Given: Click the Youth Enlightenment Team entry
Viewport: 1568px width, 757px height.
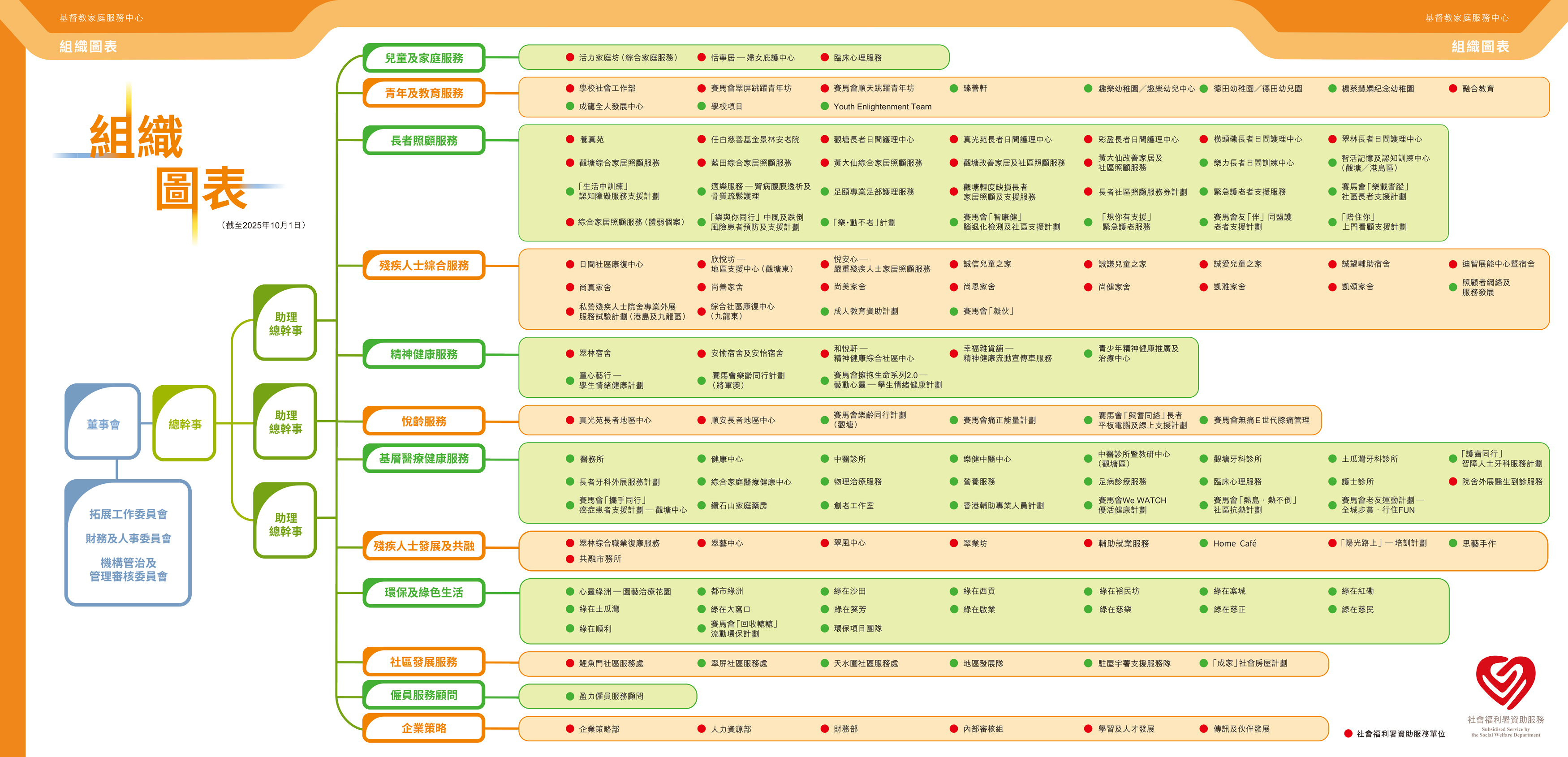Looking at the screenshot, I should pyautogui.click(x=882, y=107).
